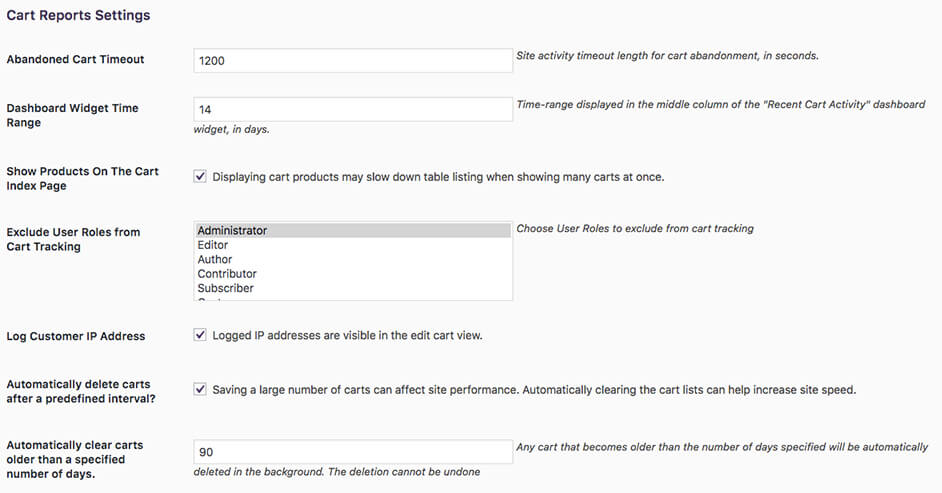Choose Author role to exclude
This screenshot has width=942, height=493.
coord(353,259)
